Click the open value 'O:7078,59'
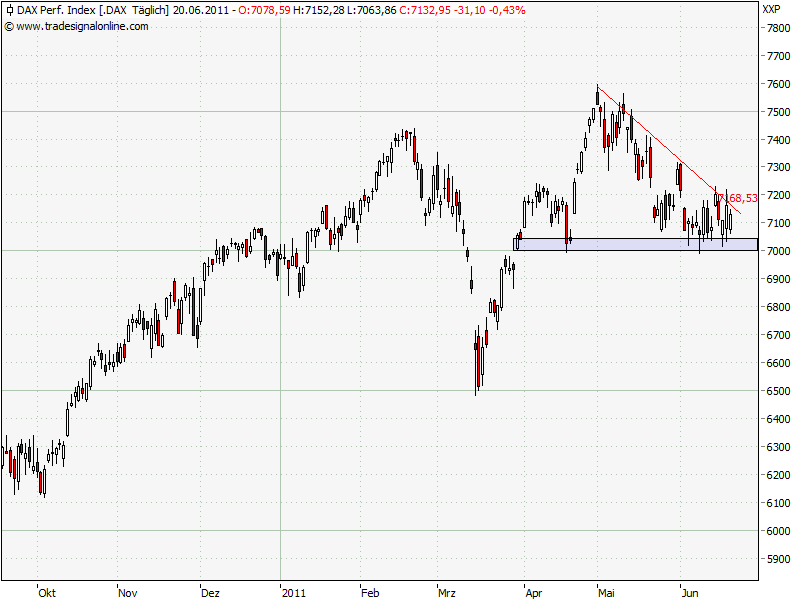Viewport: 800px width, 600px height. point(264,10)
